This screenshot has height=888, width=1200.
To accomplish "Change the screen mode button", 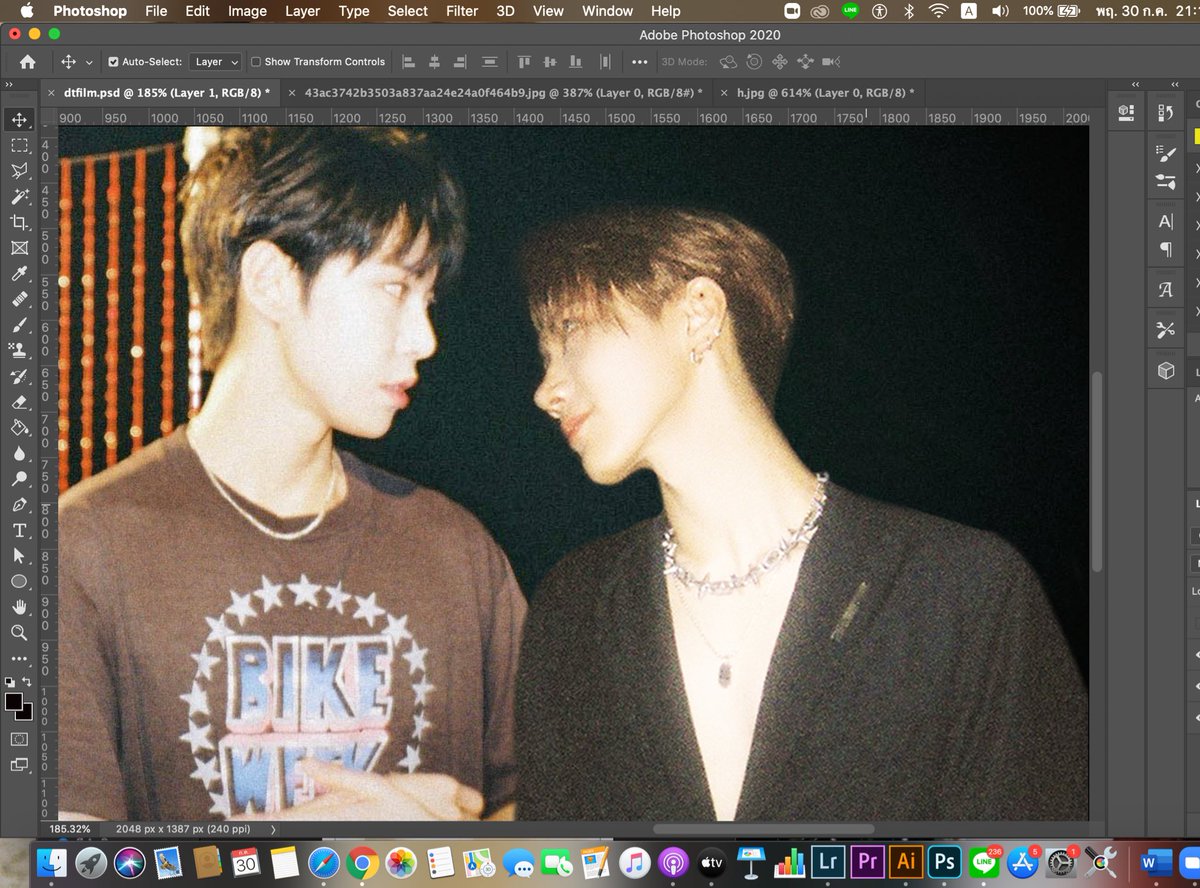I will tap(19, 765).
